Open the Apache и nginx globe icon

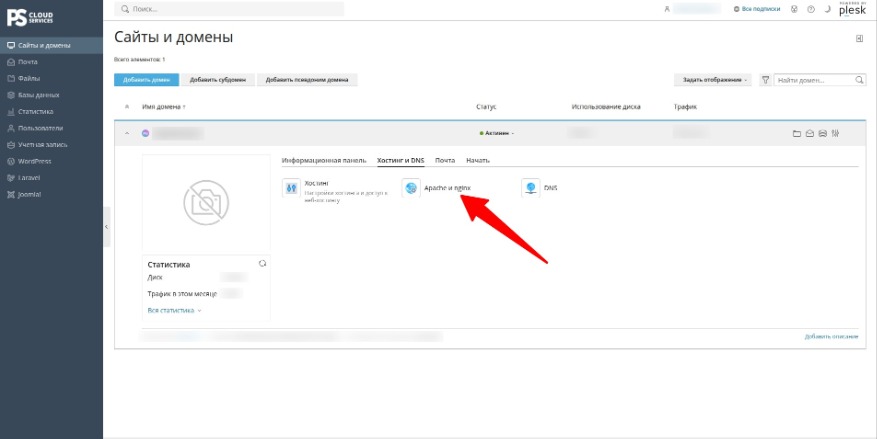point(411,188)
